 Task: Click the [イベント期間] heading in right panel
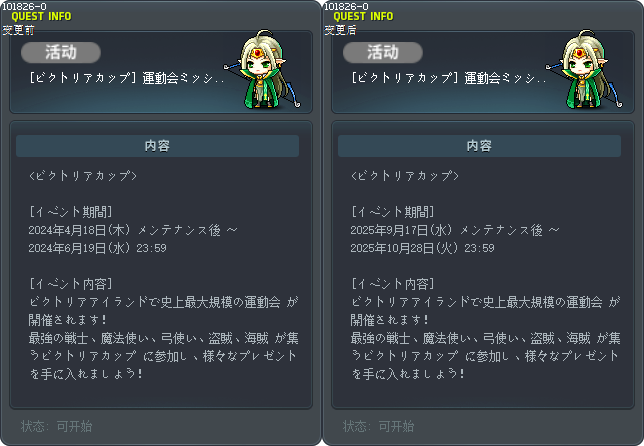[392, 212]
